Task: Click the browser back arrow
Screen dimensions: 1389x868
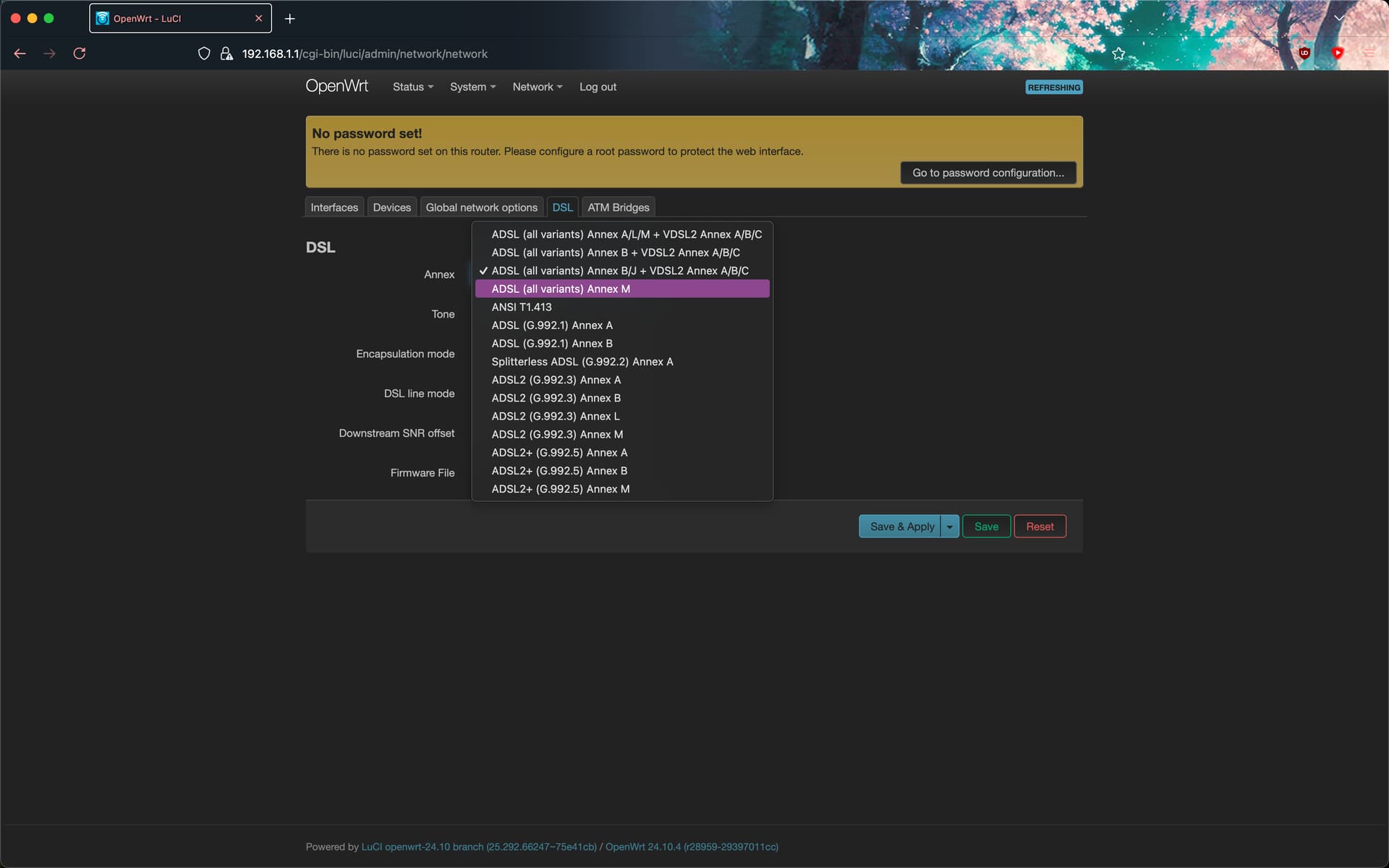Action: pyautogui.click(x=20, y=54)
